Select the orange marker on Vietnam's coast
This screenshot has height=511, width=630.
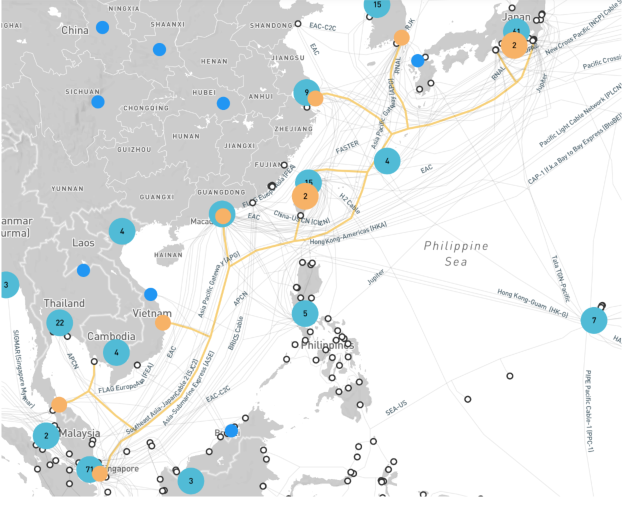(163, 323)
